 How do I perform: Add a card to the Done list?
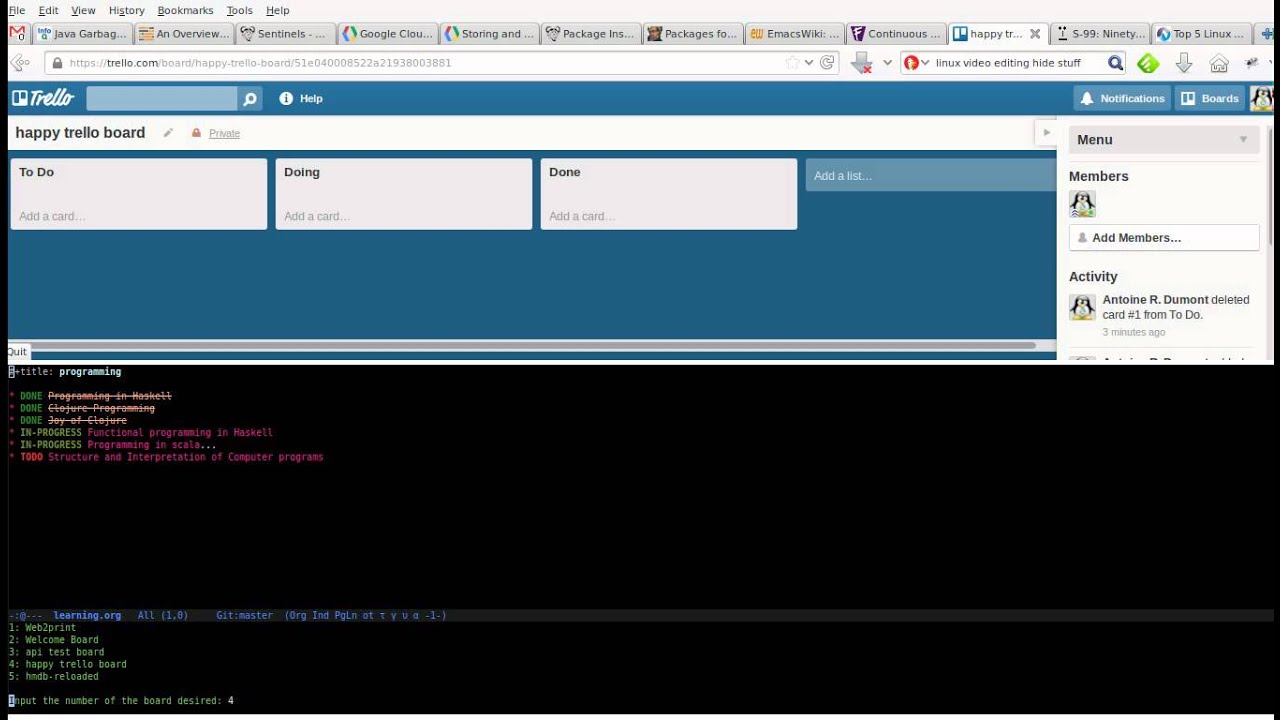click(x=582, y=216)
